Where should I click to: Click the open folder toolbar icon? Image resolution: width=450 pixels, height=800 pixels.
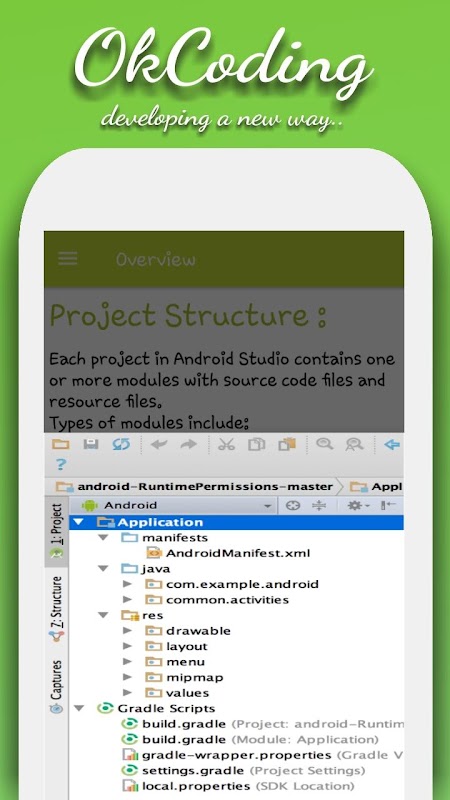[61, 444]
